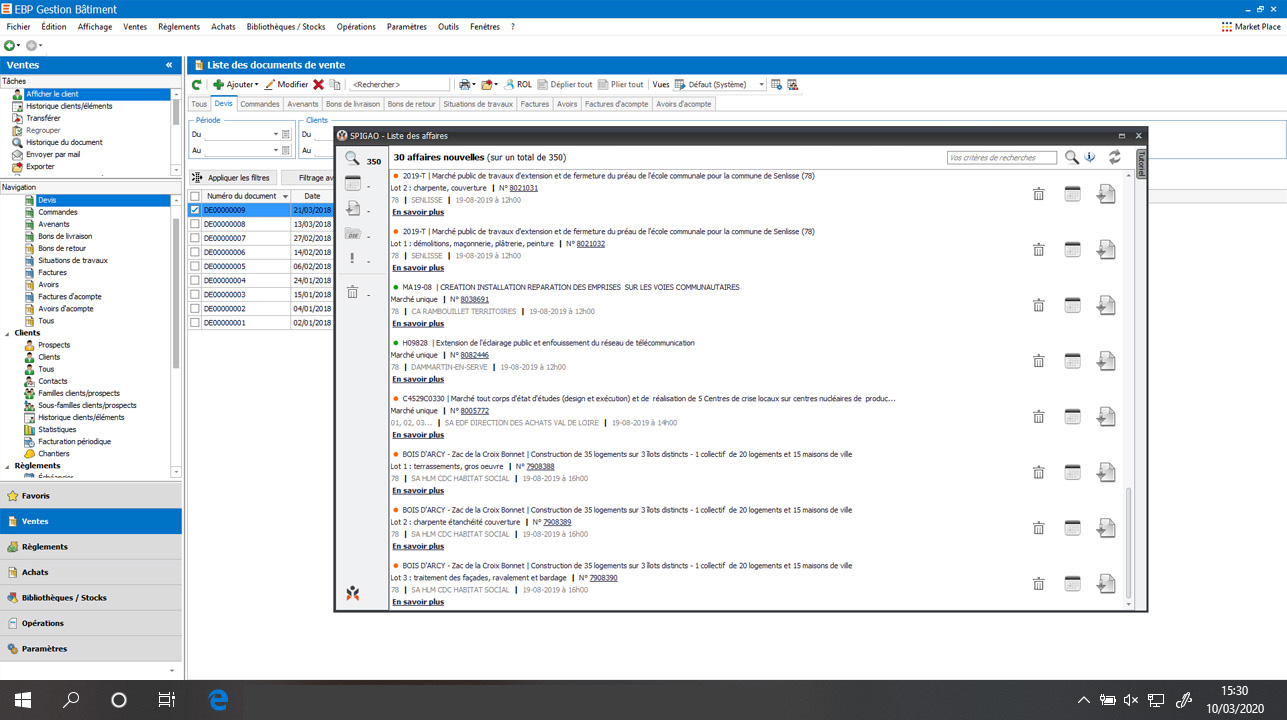
Task: Open the SPIGAO info icon beside search
Action: point(1090,158)
